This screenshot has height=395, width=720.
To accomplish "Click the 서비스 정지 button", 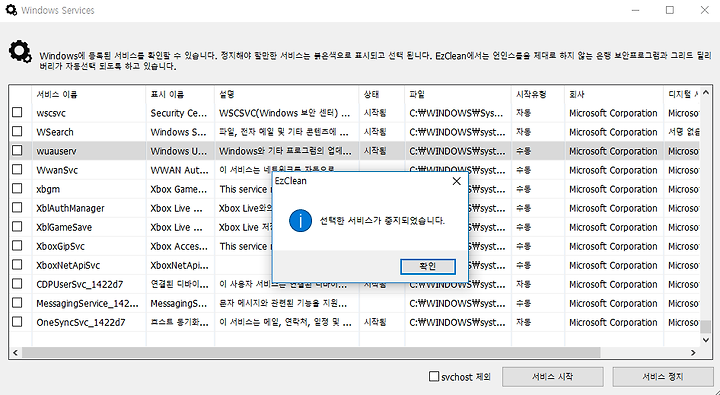I will (x=663, y=377).
